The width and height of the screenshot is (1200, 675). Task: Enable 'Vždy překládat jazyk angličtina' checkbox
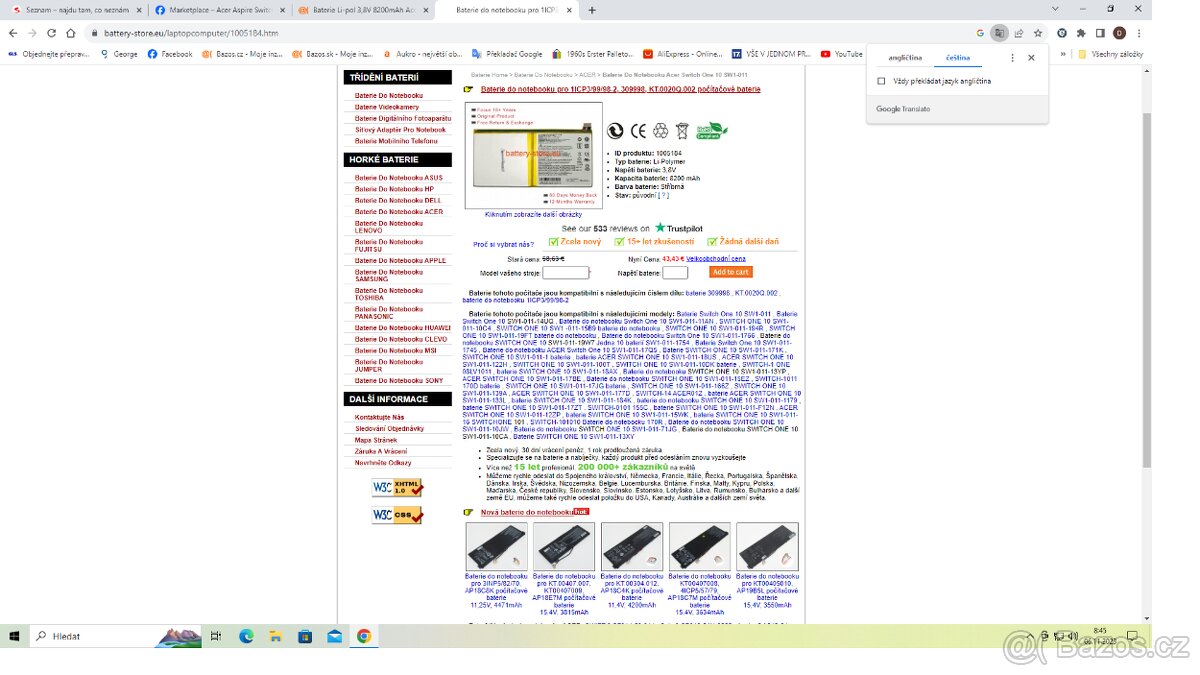click(x=881, y=81)
